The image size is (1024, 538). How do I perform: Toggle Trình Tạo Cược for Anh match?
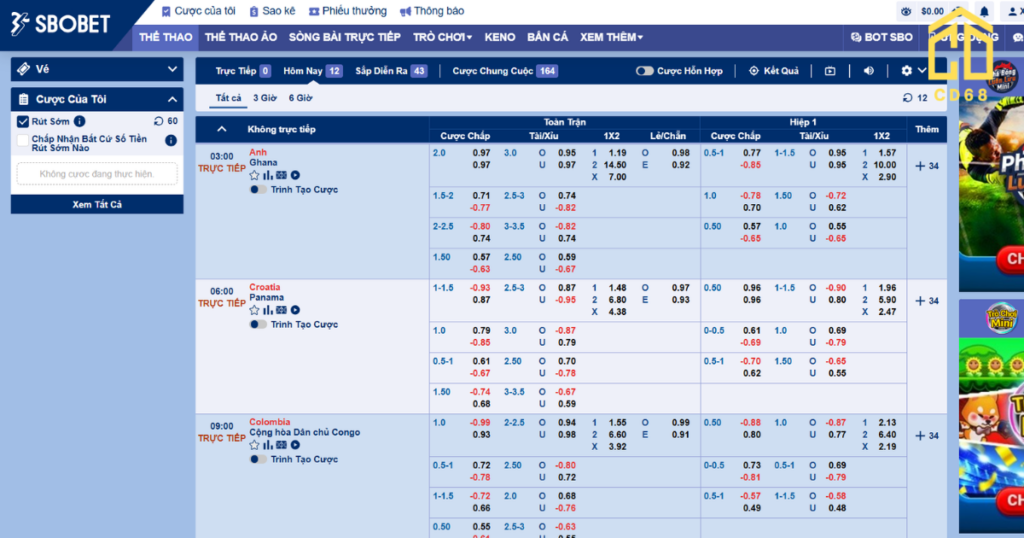point(258,189)
